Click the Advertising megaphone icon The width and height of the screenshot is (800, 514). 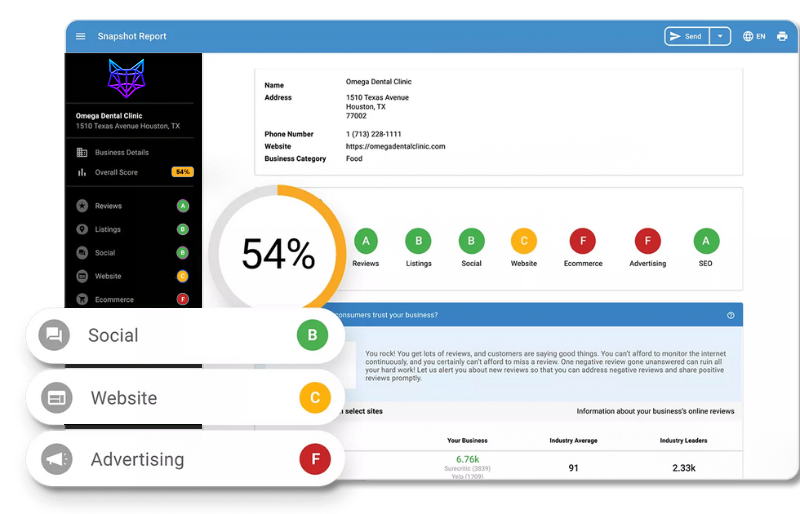click(56, 459)
